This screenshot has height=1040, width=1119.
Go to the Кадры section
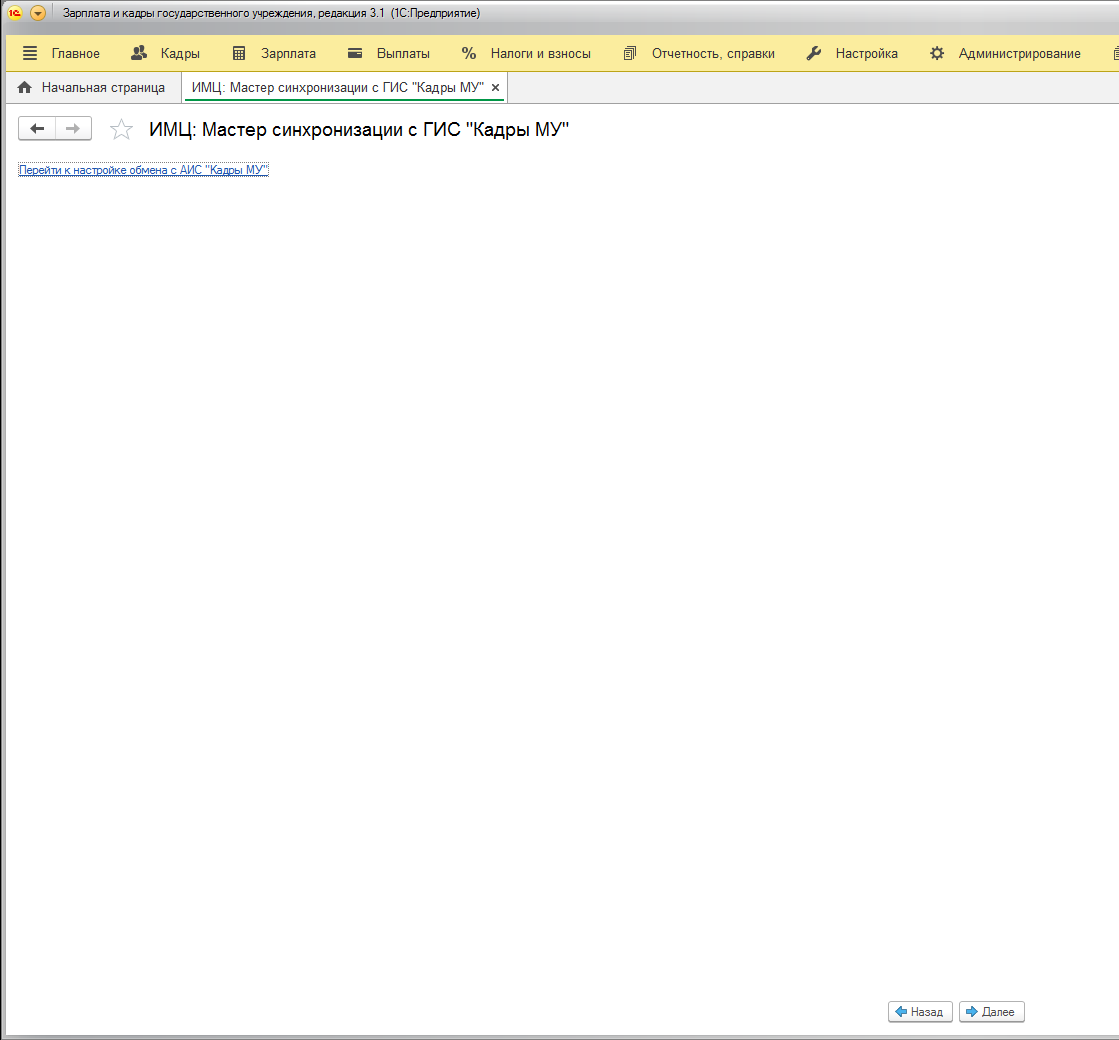tap(166, 54)
